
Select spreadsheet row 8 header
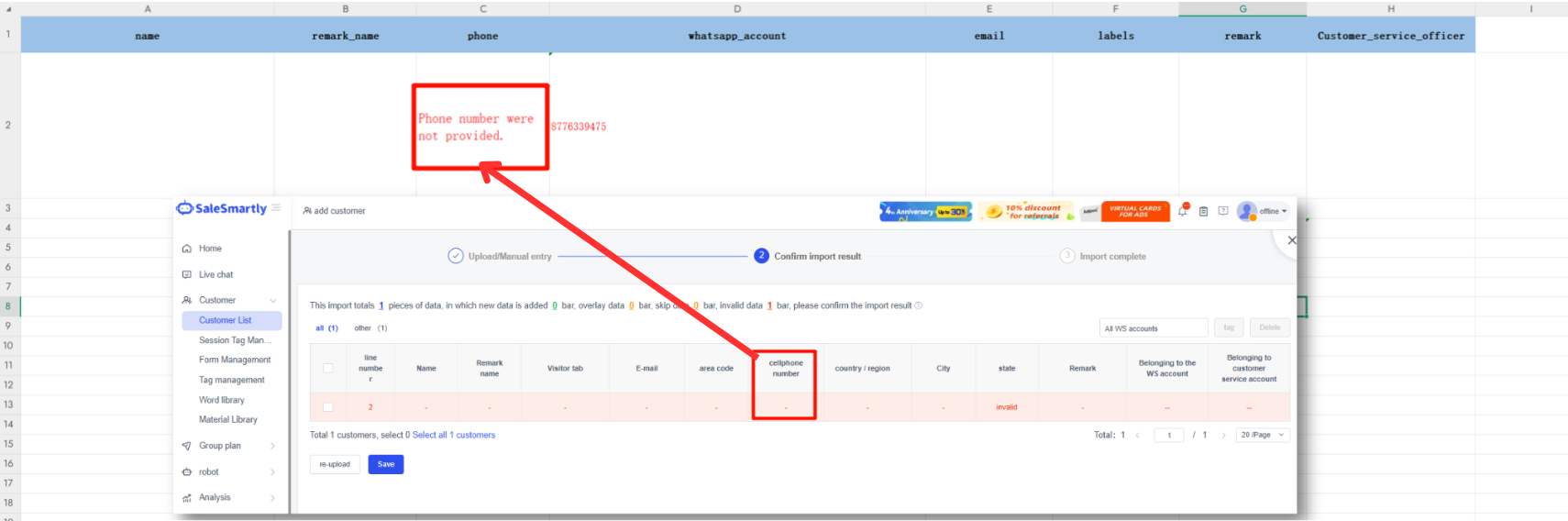(x=8, y=306)
